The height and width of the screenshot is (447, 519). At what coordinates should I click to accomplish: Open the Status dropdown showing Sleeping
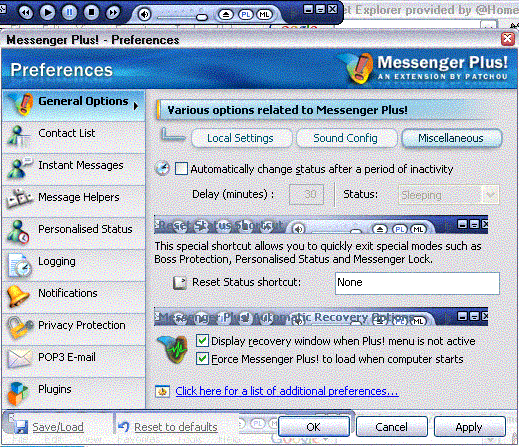(x=449, y=194)
